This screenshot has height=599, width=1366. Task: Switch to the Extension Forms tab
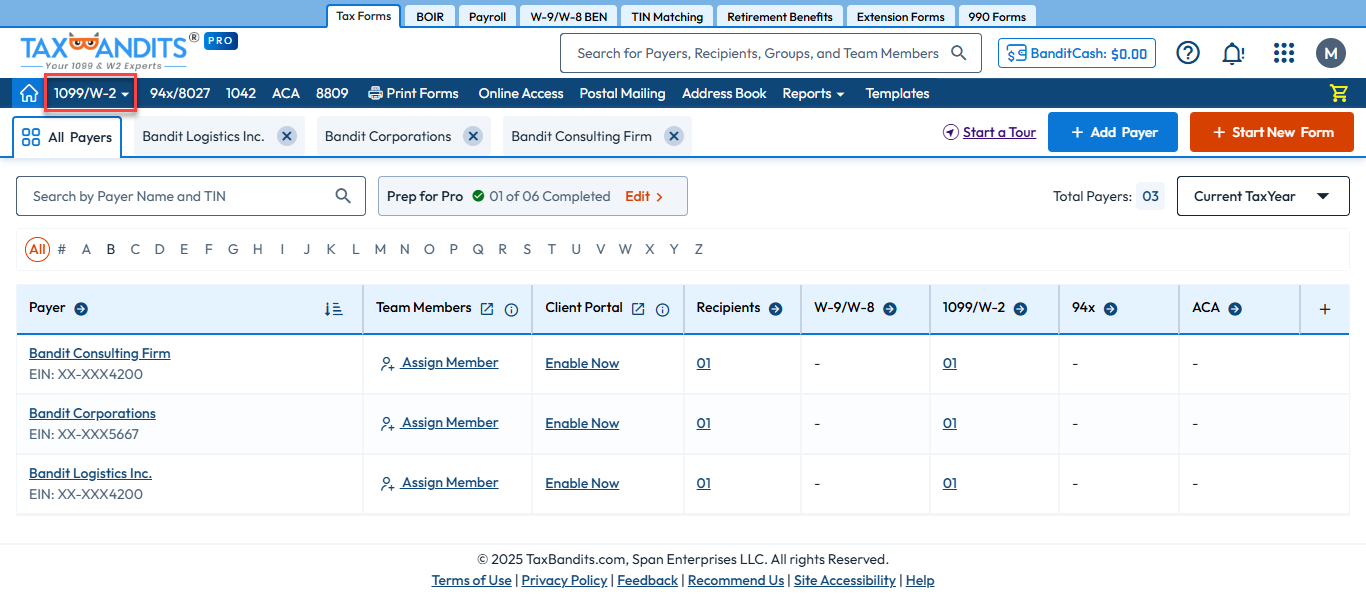click(x=901, y=16)
